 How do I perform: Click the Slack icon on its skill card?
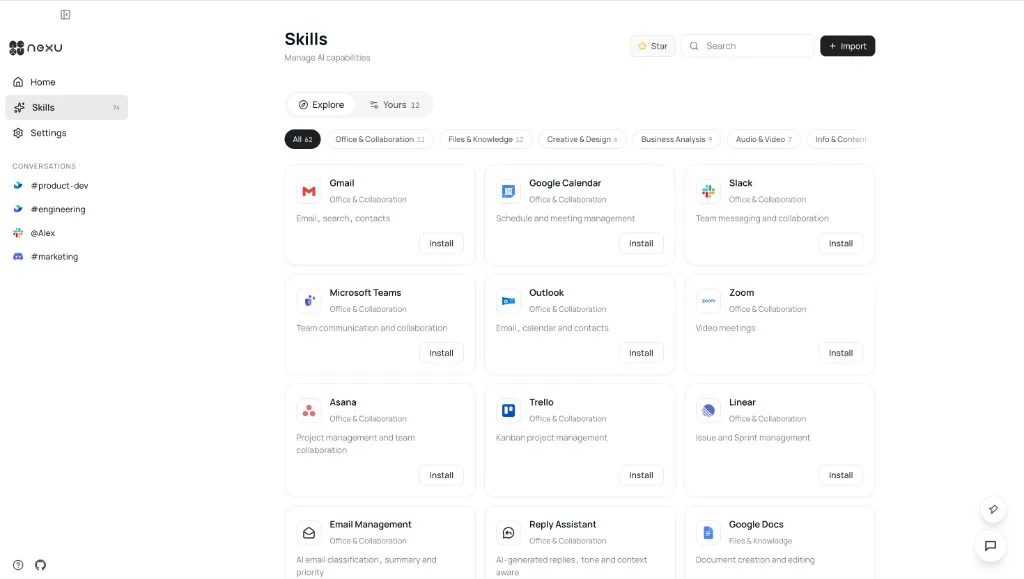pyautogui.click(x=707, y=191)
